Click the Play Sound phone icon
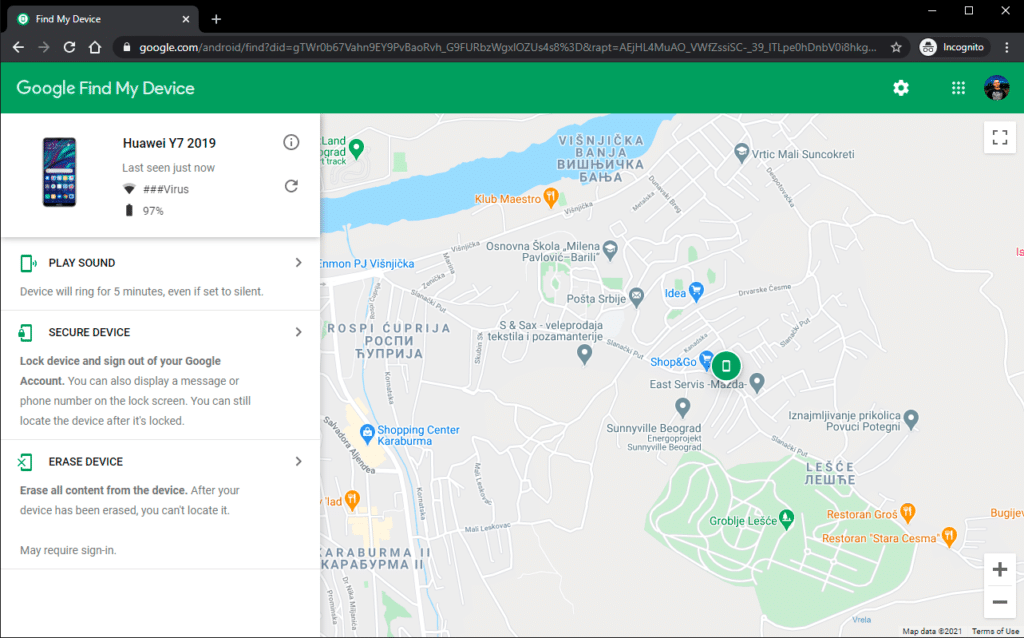The height and width of the screenshot is (638, 1024). (27, 263)
